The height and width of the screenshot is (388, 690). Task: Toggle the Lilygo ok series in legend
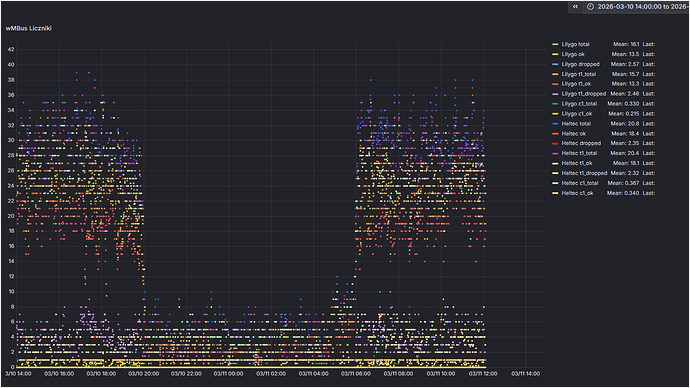click(573, 54)
